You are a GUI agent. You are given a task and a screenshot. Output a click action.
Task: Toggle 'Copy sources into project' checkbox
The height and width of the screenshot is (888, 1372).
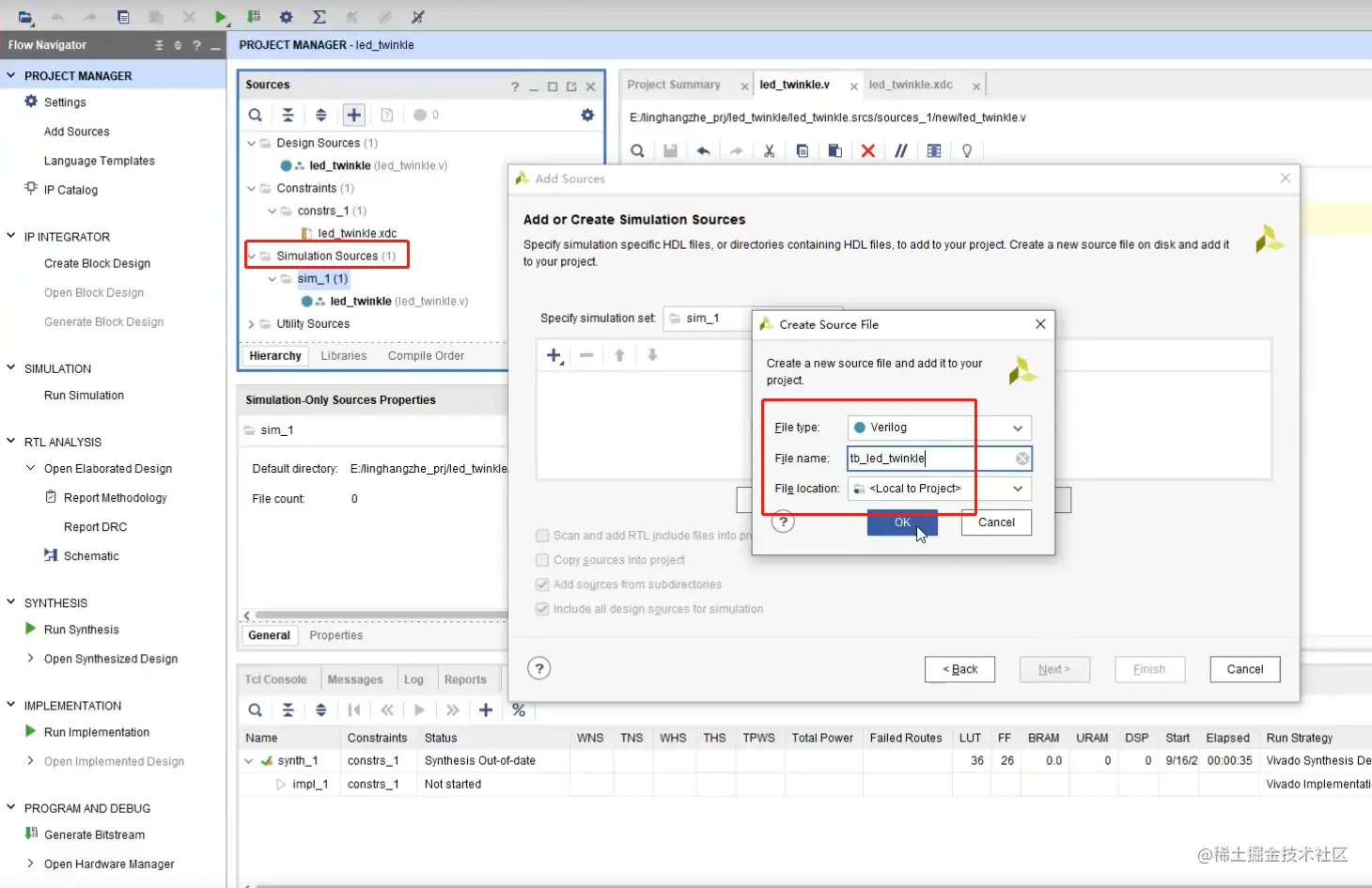point(542,560)
